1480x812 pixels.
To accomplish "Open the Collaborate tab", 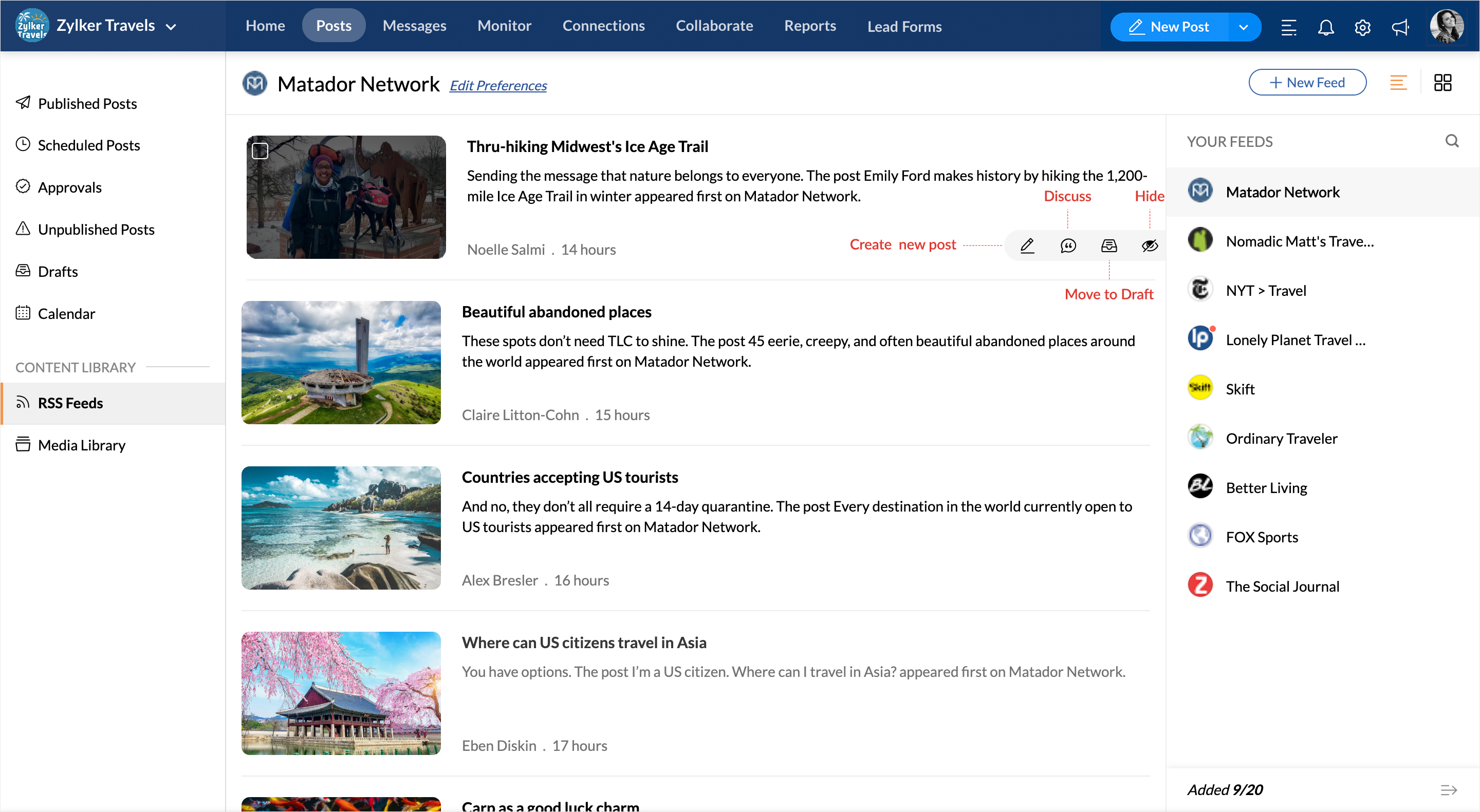I will (714, 26).
